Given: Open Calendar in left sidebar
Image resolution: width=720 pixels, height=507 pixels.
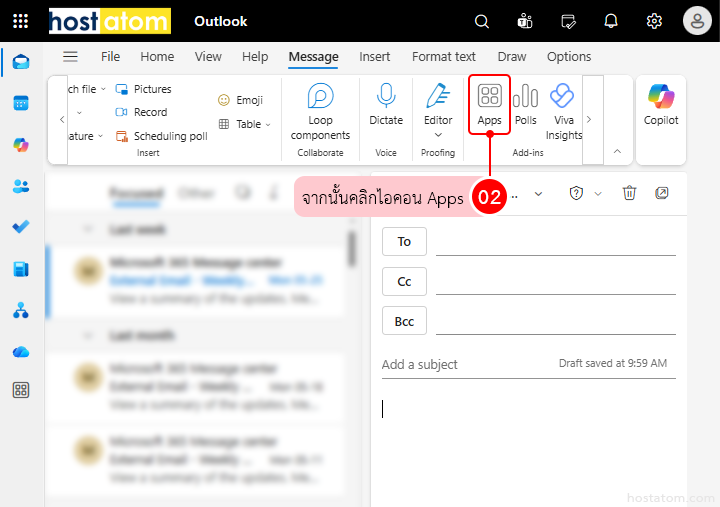Looking at the screenshot, I should pyautogui.click(x=21, y=103).
